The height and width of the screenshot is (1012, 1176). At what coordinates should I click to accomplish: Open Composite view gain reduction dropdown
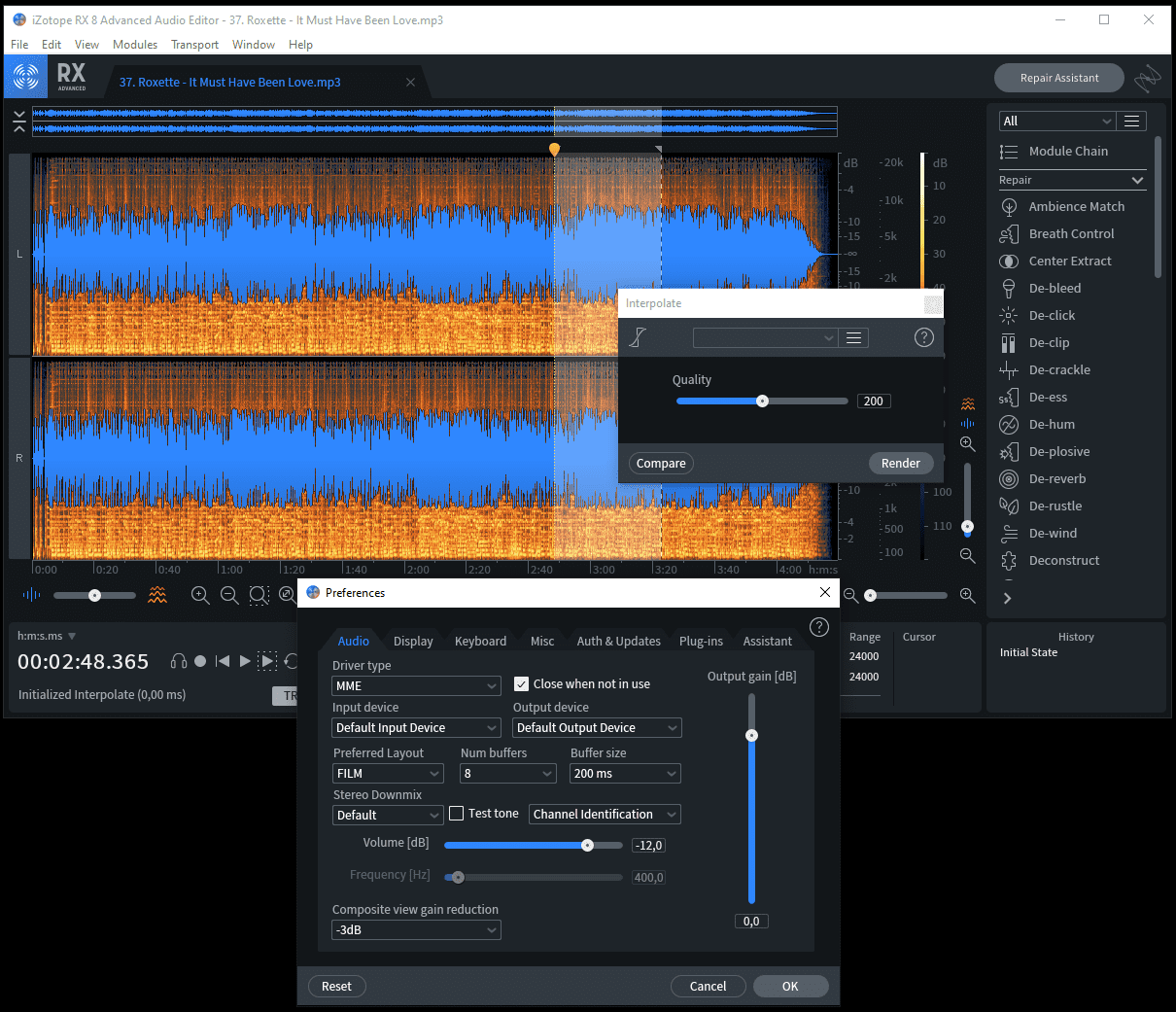click(416, 930)
